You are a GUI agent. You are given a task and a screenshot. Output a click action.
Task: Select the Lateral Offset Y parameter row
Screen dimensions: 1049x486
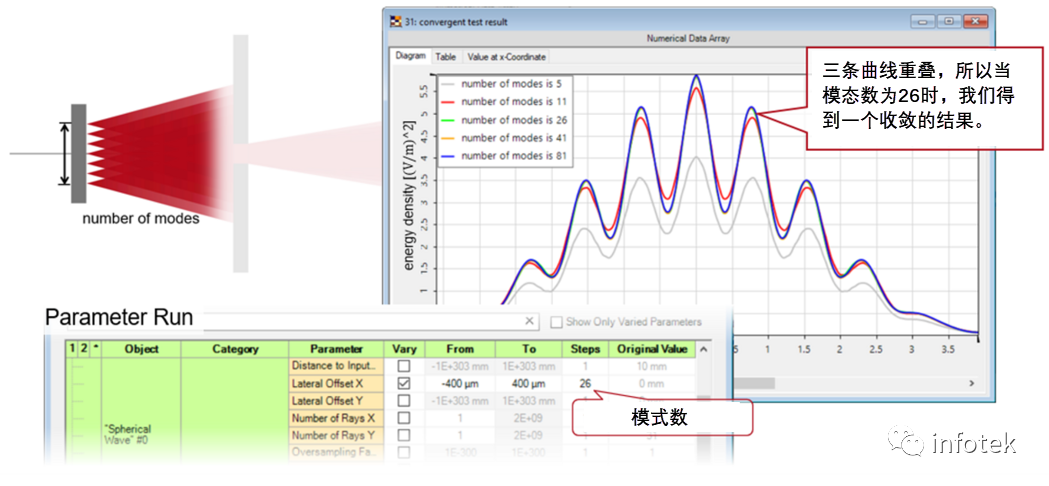point(336,401)
